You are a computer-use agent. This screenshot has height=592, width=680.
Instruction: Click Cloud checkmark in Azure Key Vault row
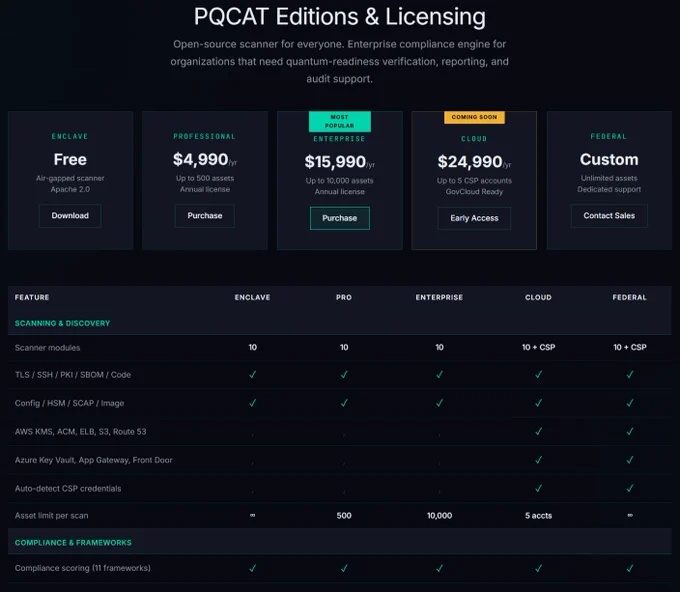point(538,460)
